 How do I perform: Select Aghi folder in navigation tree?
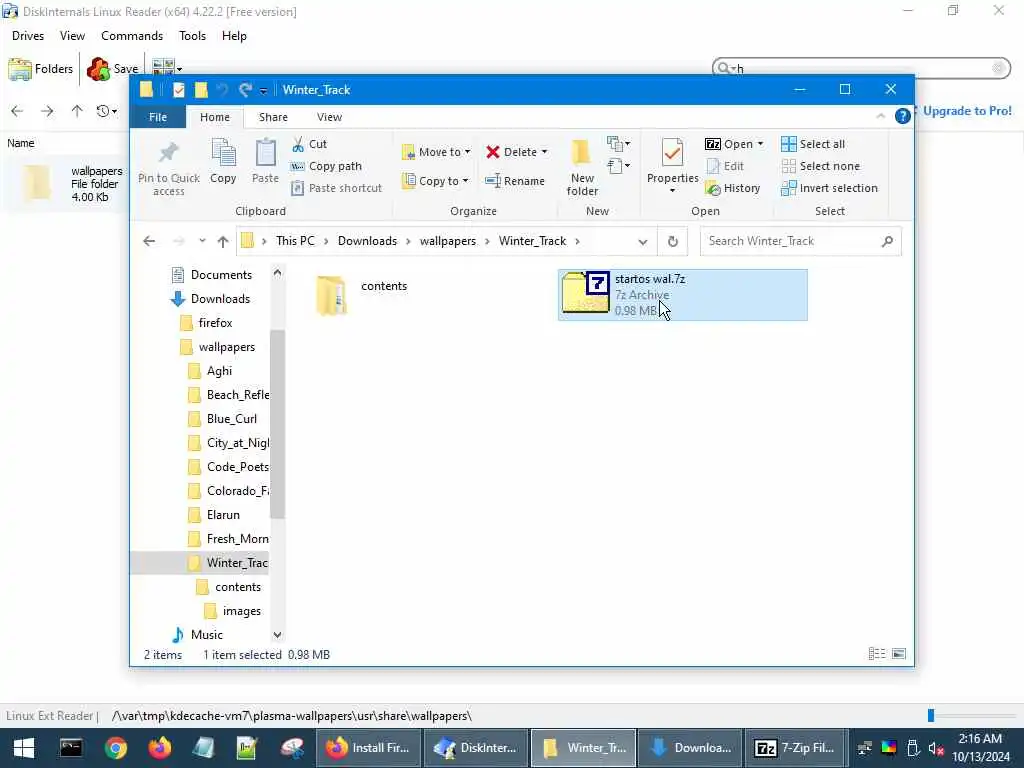(210, 371)
